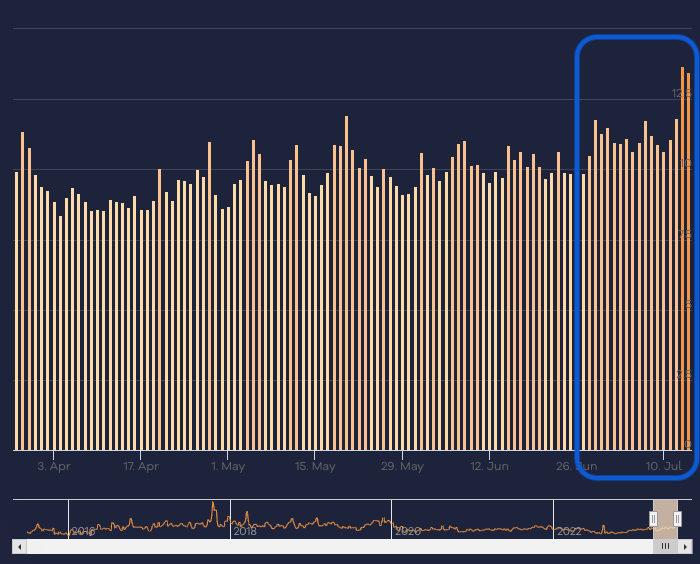Click the 2020 label in the navigator
The image size is (700, 564).
[407, 531]
